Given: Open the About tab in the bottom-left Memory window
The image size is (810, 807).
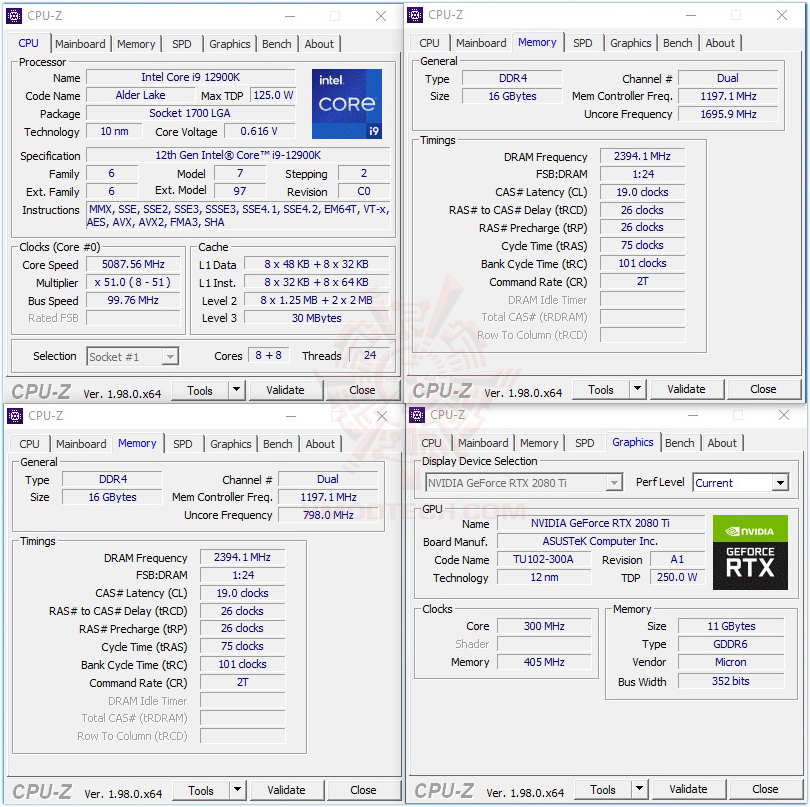Looking at the screenshot, I should (320, 444).
